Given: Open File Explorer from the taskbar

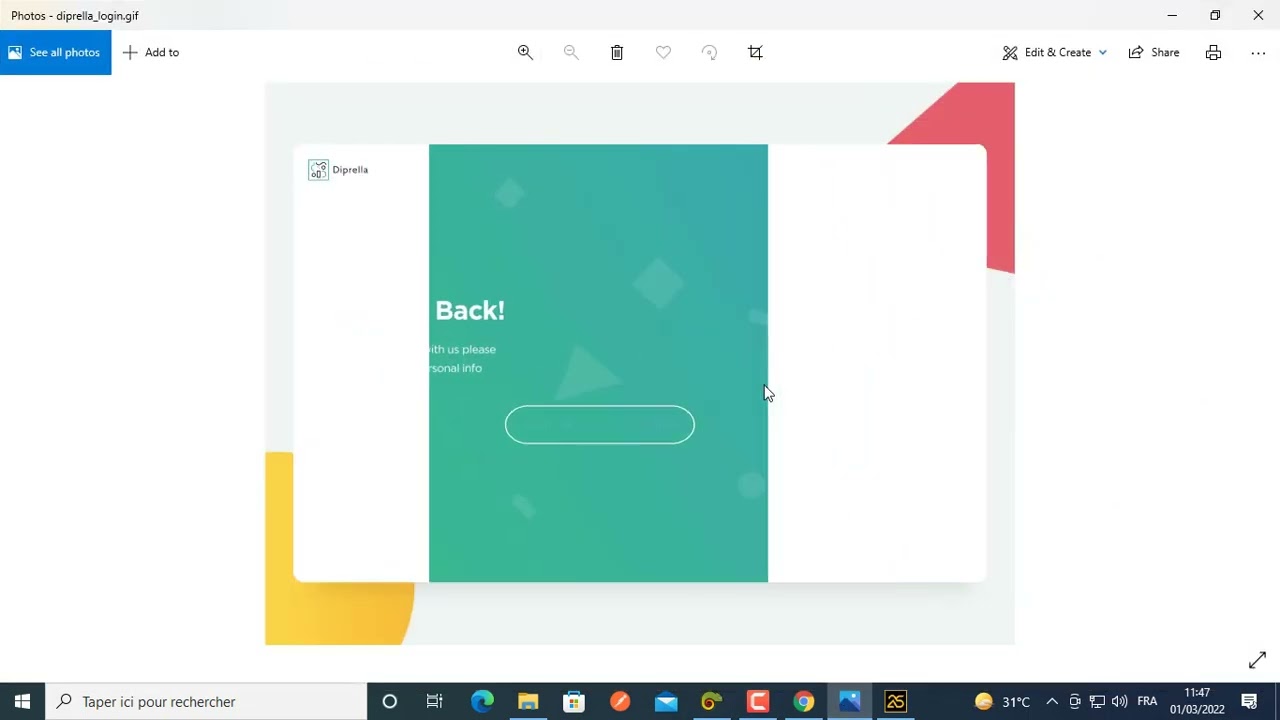Looking at the screenshot, I should [528, 701].
